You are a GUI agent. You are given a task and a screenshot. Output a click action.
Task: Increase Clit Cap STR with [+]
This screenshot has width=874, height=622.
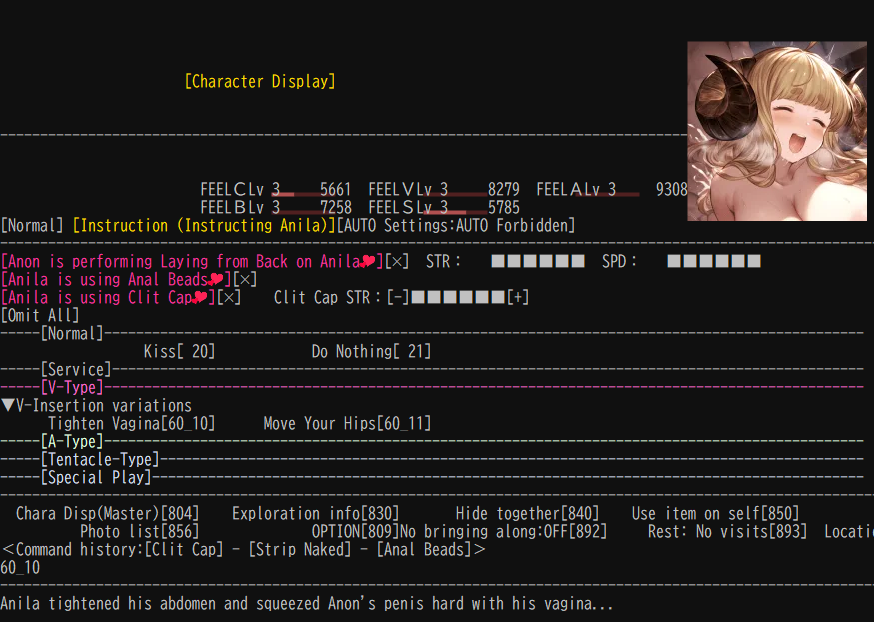click(518, 297)
